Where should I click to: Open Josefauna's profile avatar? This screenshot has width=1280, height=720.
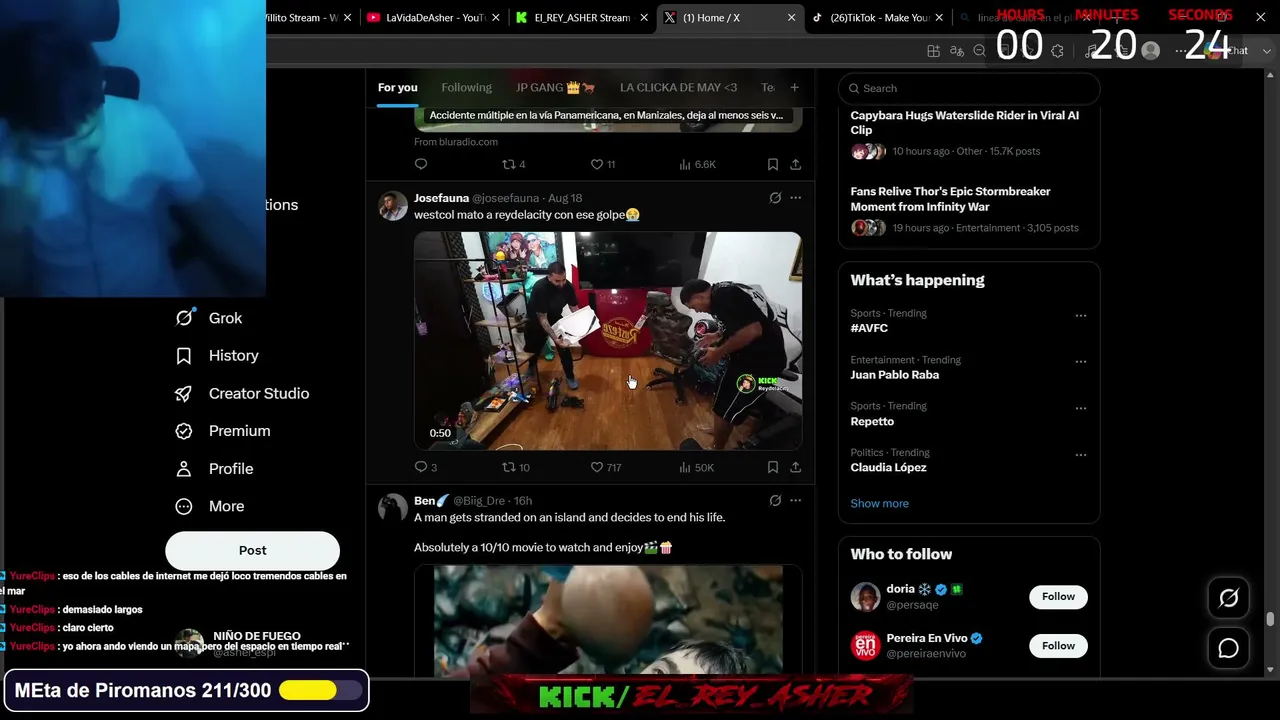(393, 206)
